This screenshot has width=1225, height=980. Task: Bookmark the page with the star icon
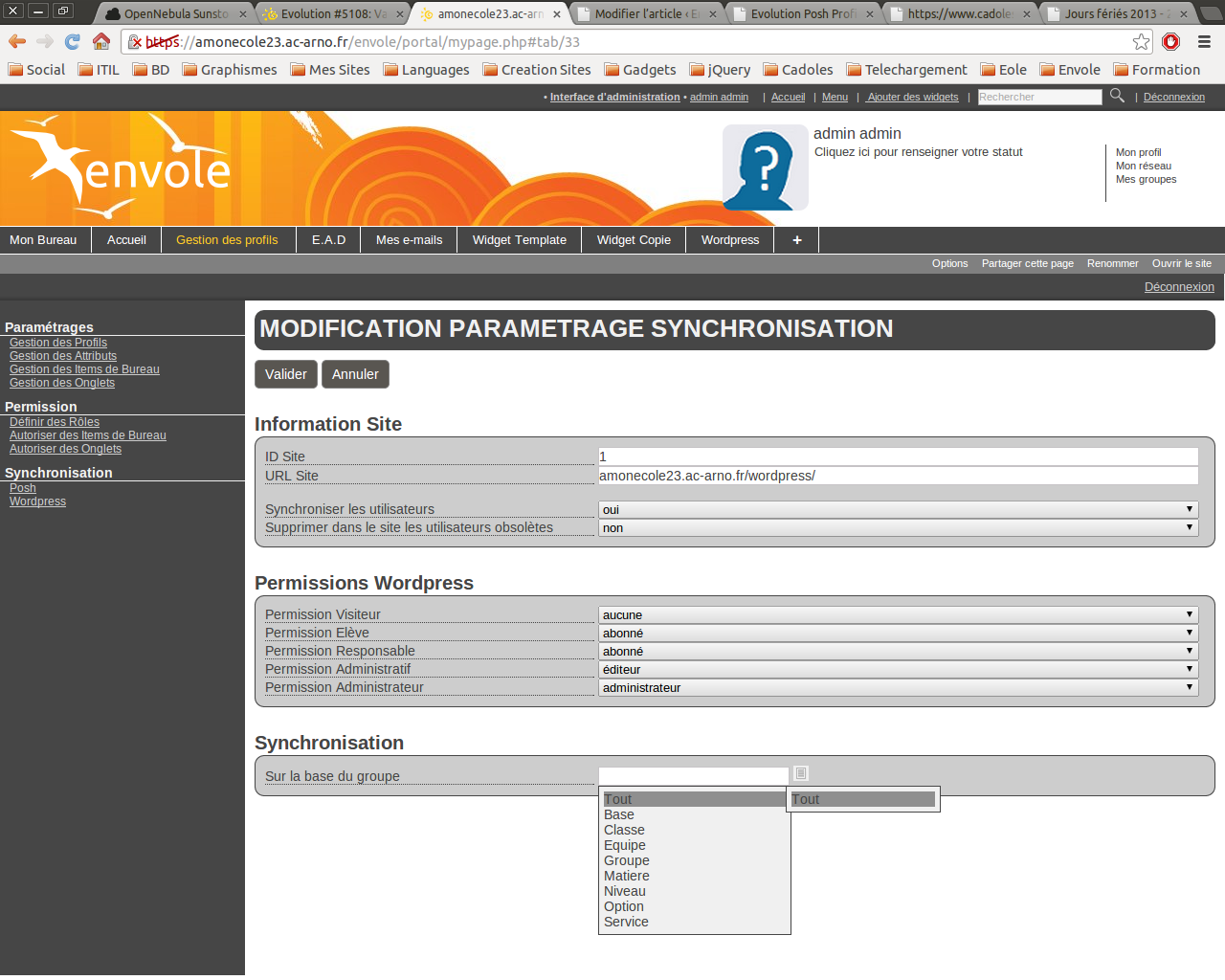pyautogui.click(x=1141, y=41)
